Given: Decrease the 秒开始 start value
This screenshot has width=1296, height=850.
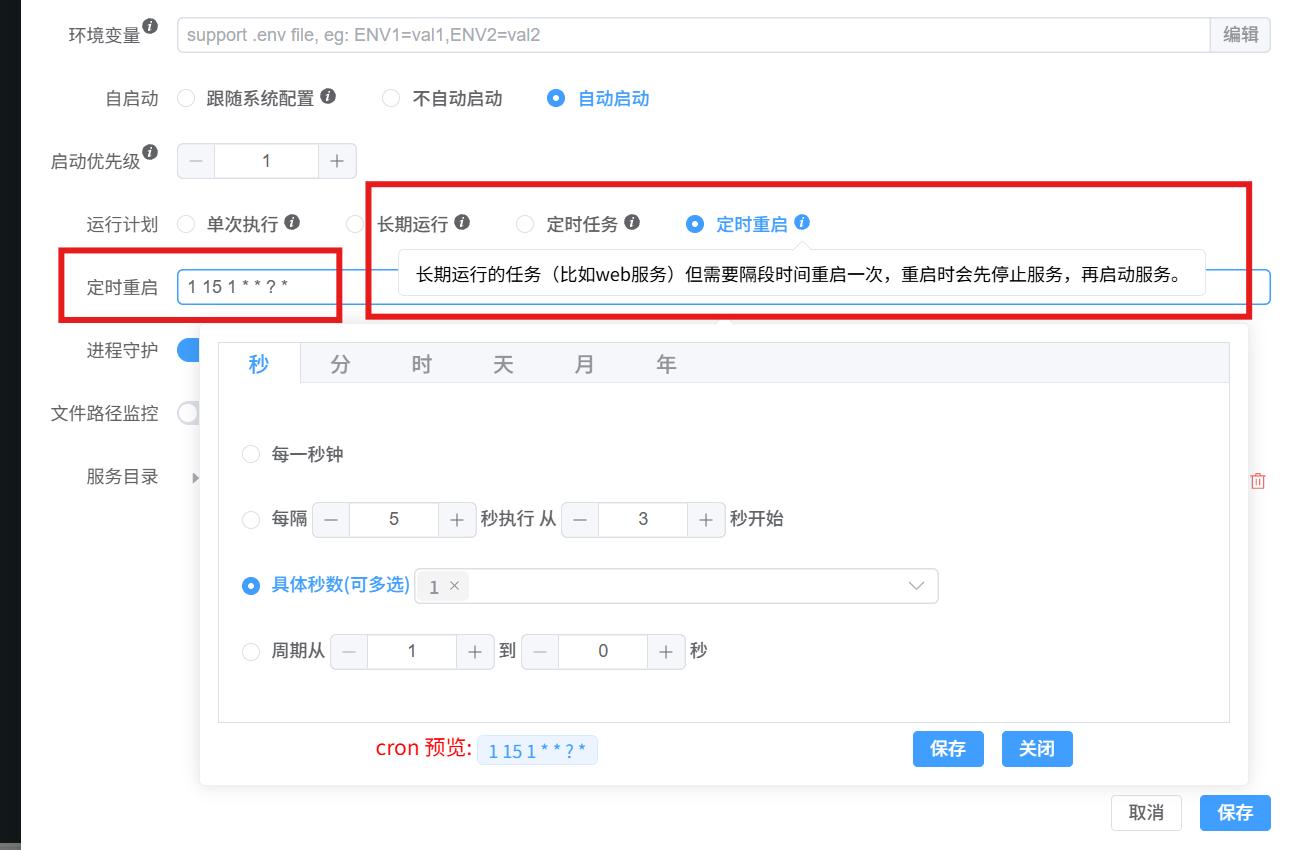Looking at the screenshot, I should point(580,520).
